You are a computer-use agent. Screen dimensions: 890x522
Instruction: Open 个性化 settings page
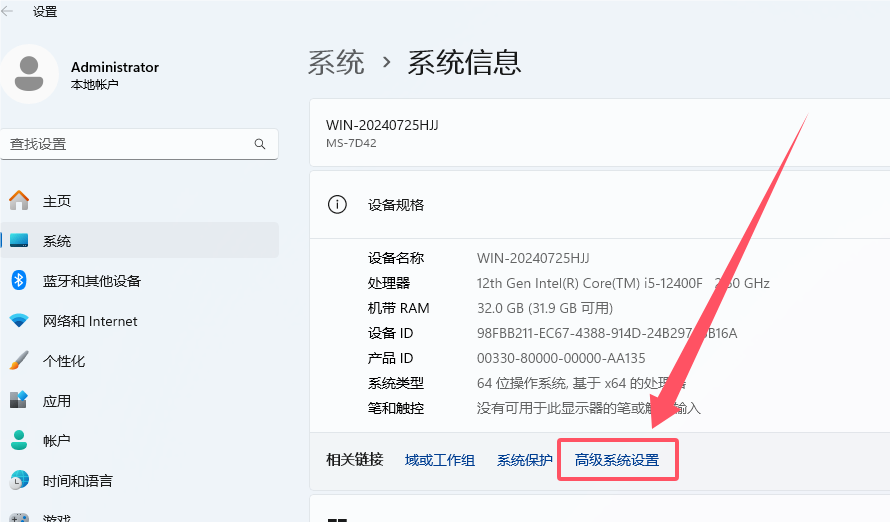[140, 360]
